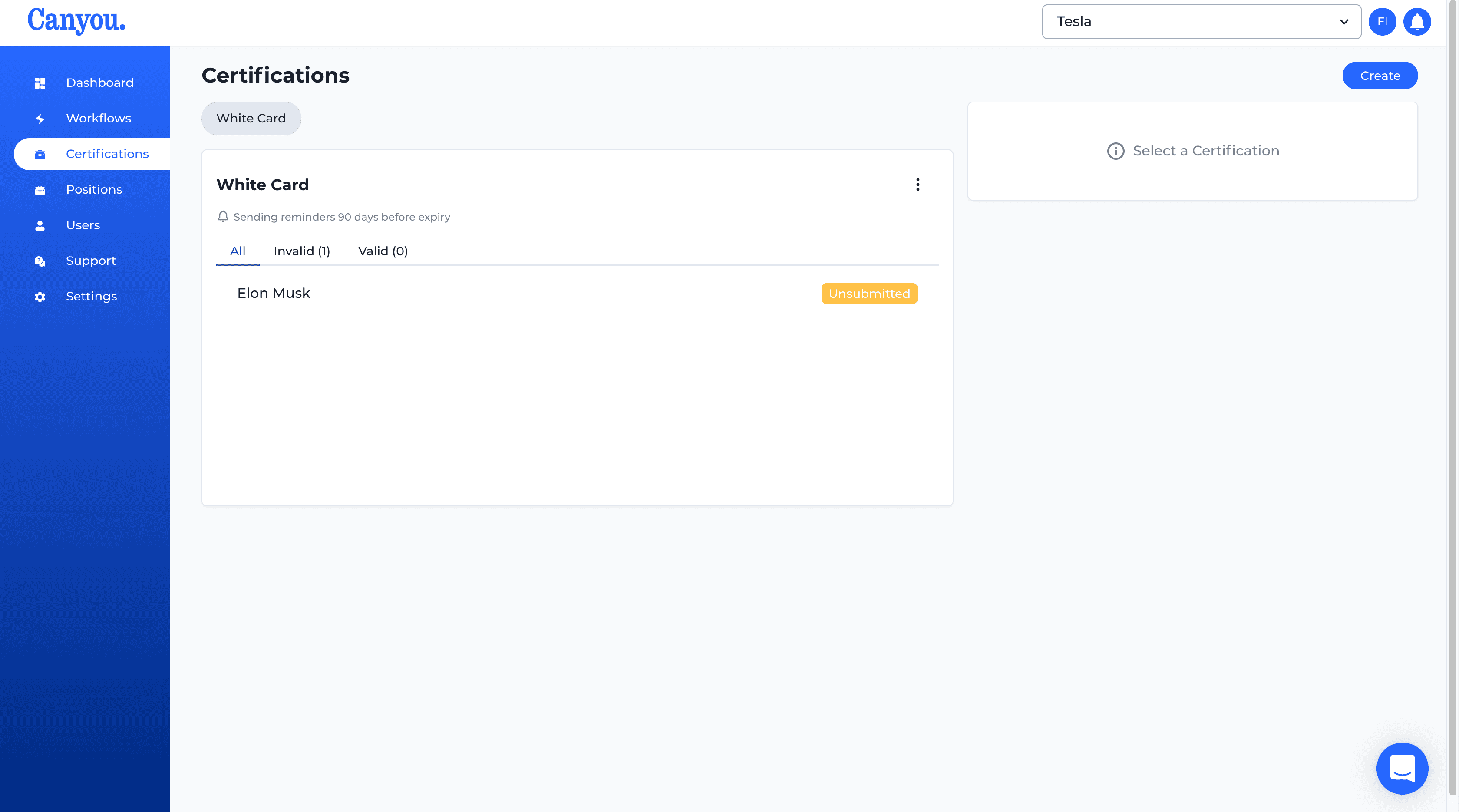Click the Workflows lightning bolt icon

point(40,119)
